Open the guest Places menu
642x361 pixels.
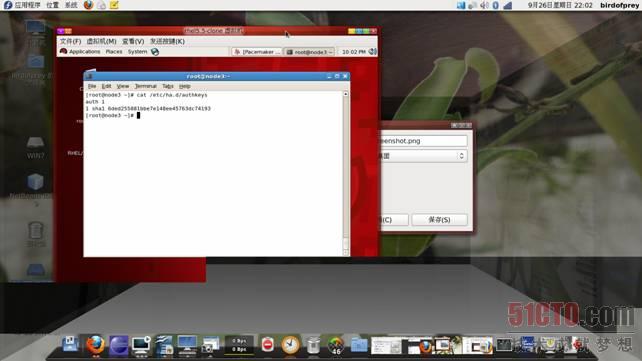point(114,52)
